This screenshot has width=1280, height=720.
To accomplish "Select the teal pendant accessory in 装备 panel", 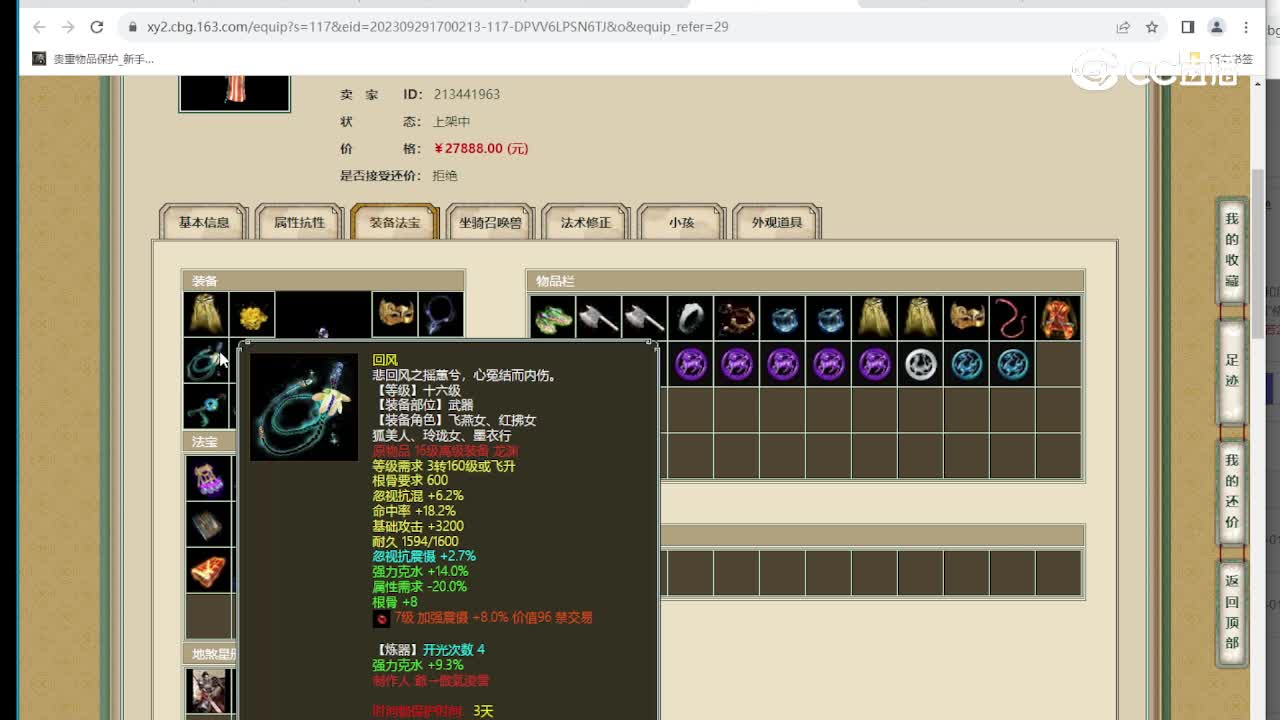I will 206,407.
